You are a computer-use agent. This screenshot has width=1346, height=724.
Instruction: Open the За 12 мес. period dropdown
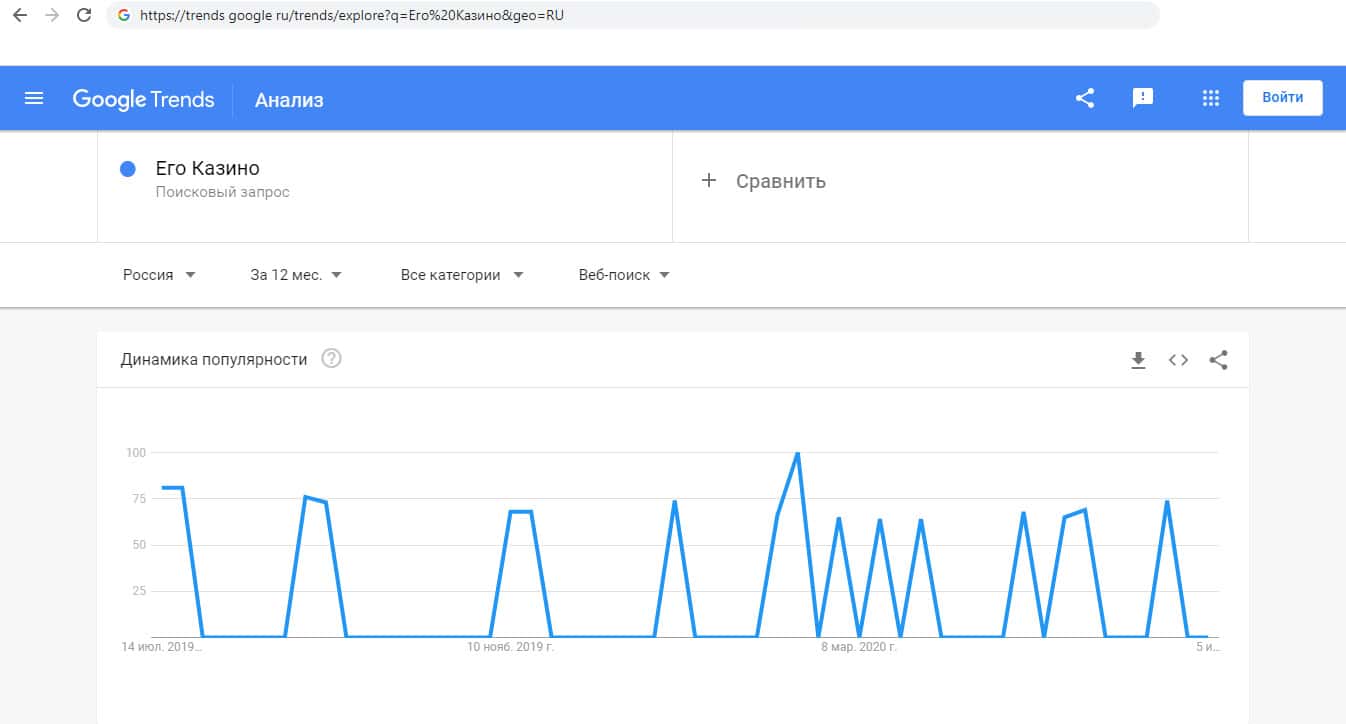pos(296,275)
